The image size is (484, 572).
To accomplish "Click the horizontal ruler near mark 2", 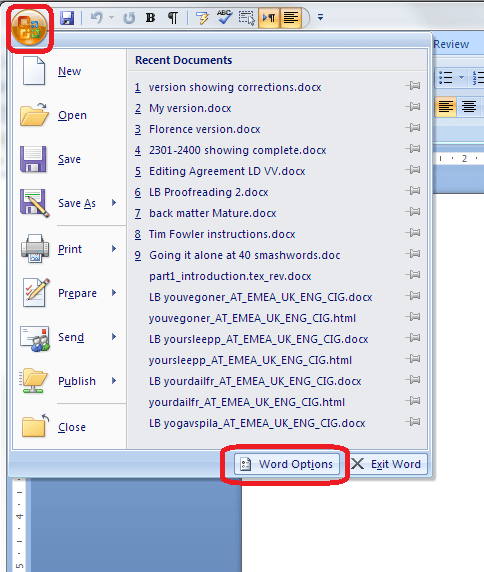I will tap(464, 159).
